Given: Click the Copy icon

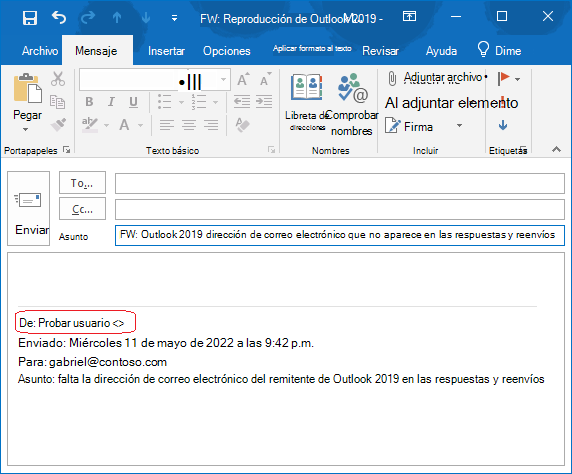Looking at the screenshot, I should pos(57,102).
